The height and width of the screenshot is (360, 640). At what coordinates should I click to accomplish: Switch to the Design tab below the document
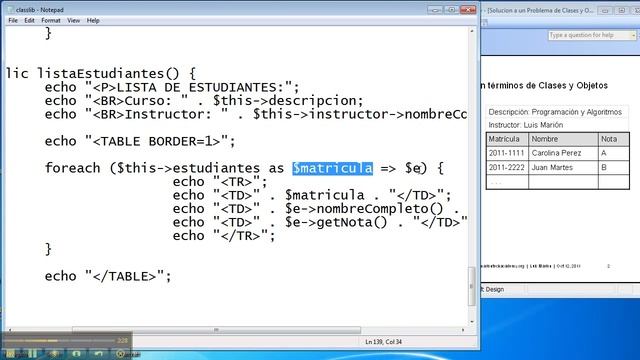494,289
